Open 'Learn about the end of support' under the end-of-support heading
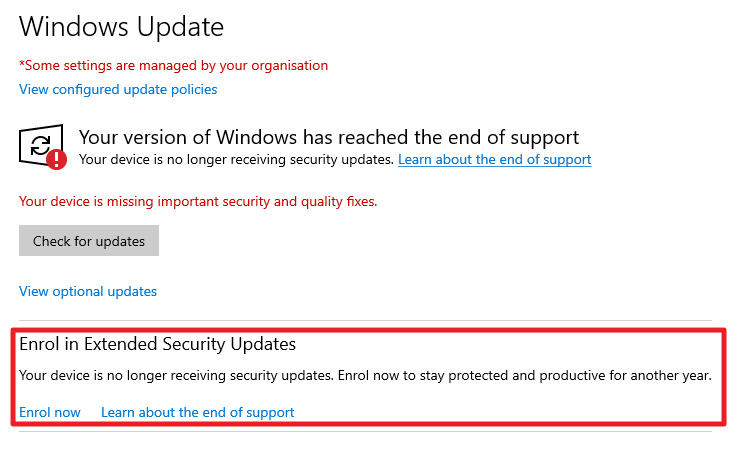 pos(494,160)
